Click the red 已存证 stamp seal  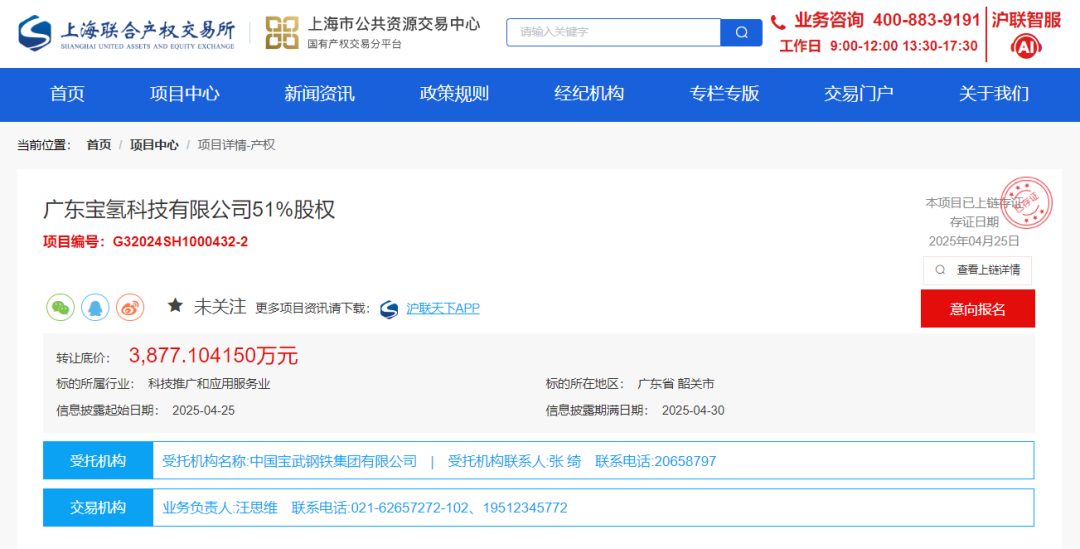(1026, 203)
